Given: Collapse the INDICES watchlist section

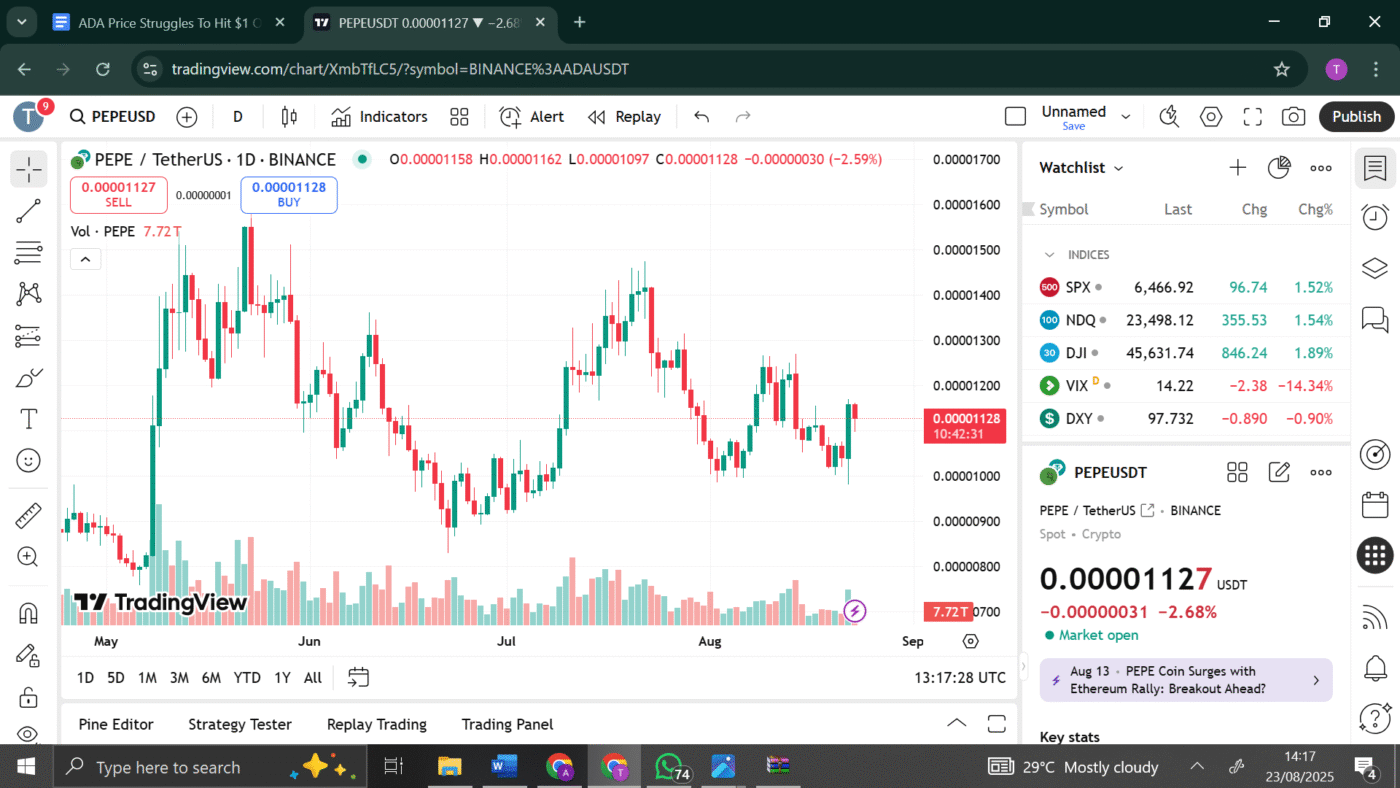Looking at the screenshot, I should pos(1049,255).
